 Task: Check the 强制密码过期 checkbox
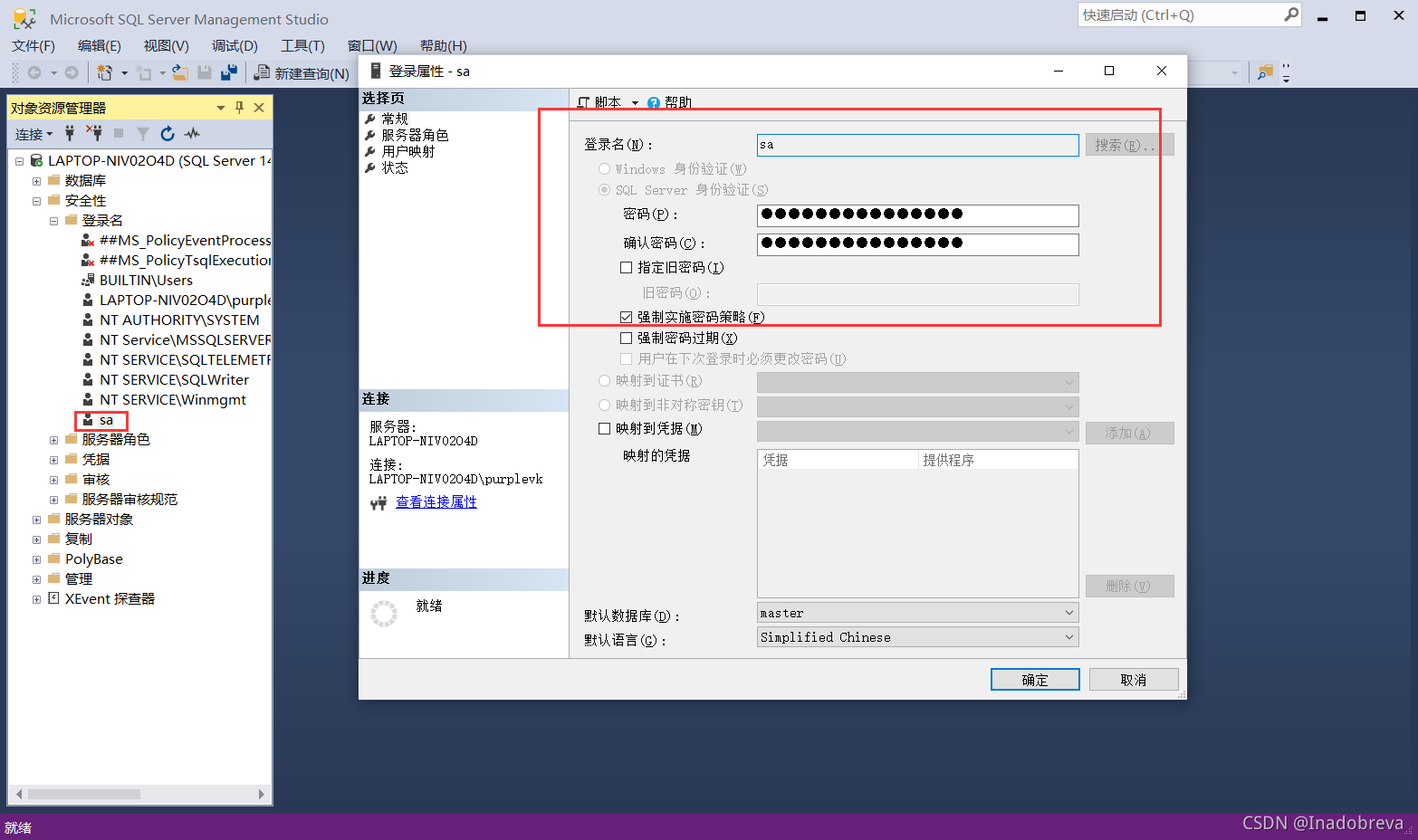pos(626,338)
